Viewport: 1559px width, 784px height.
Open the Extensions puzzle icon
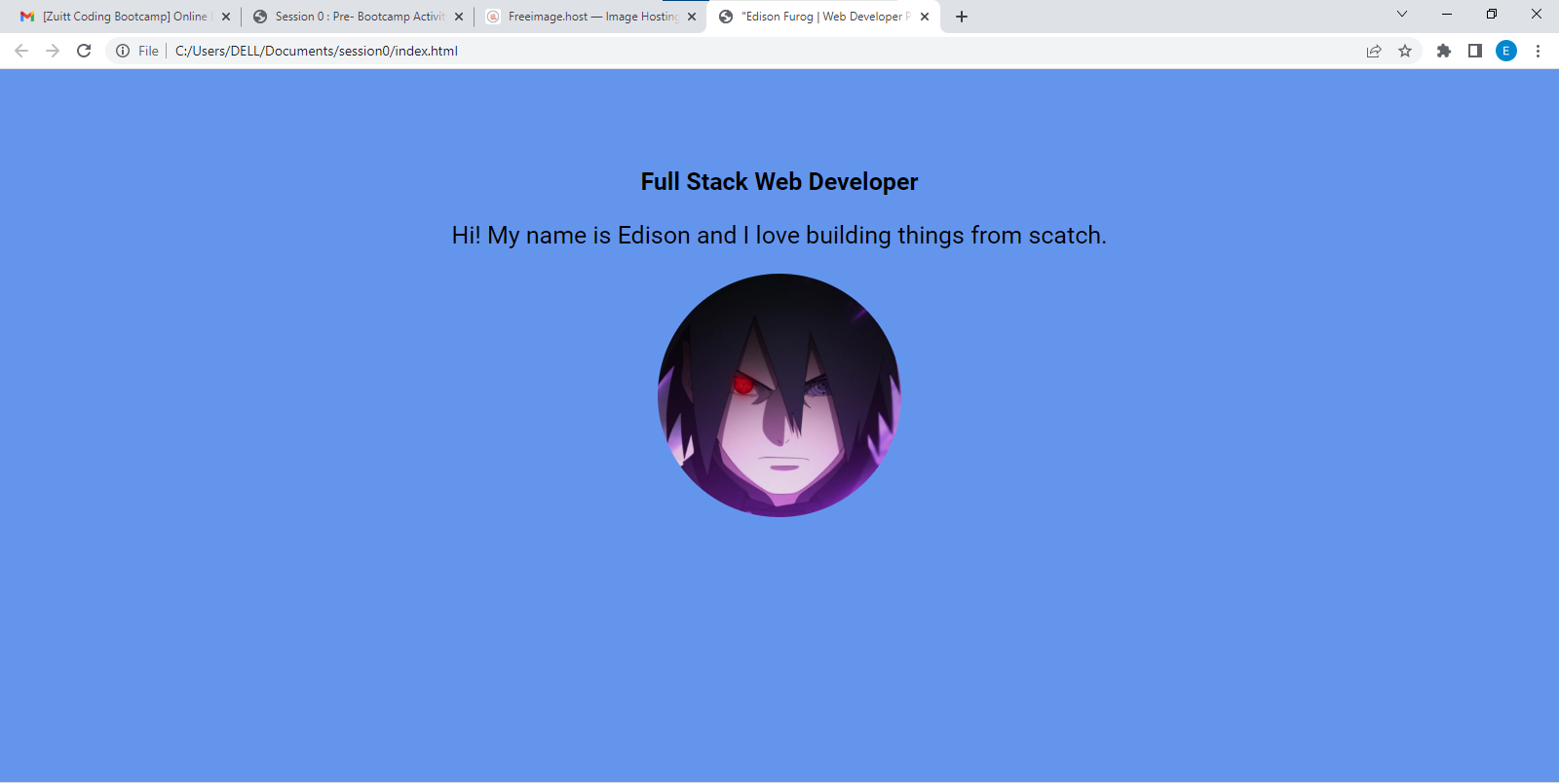tap(1444, 51)
